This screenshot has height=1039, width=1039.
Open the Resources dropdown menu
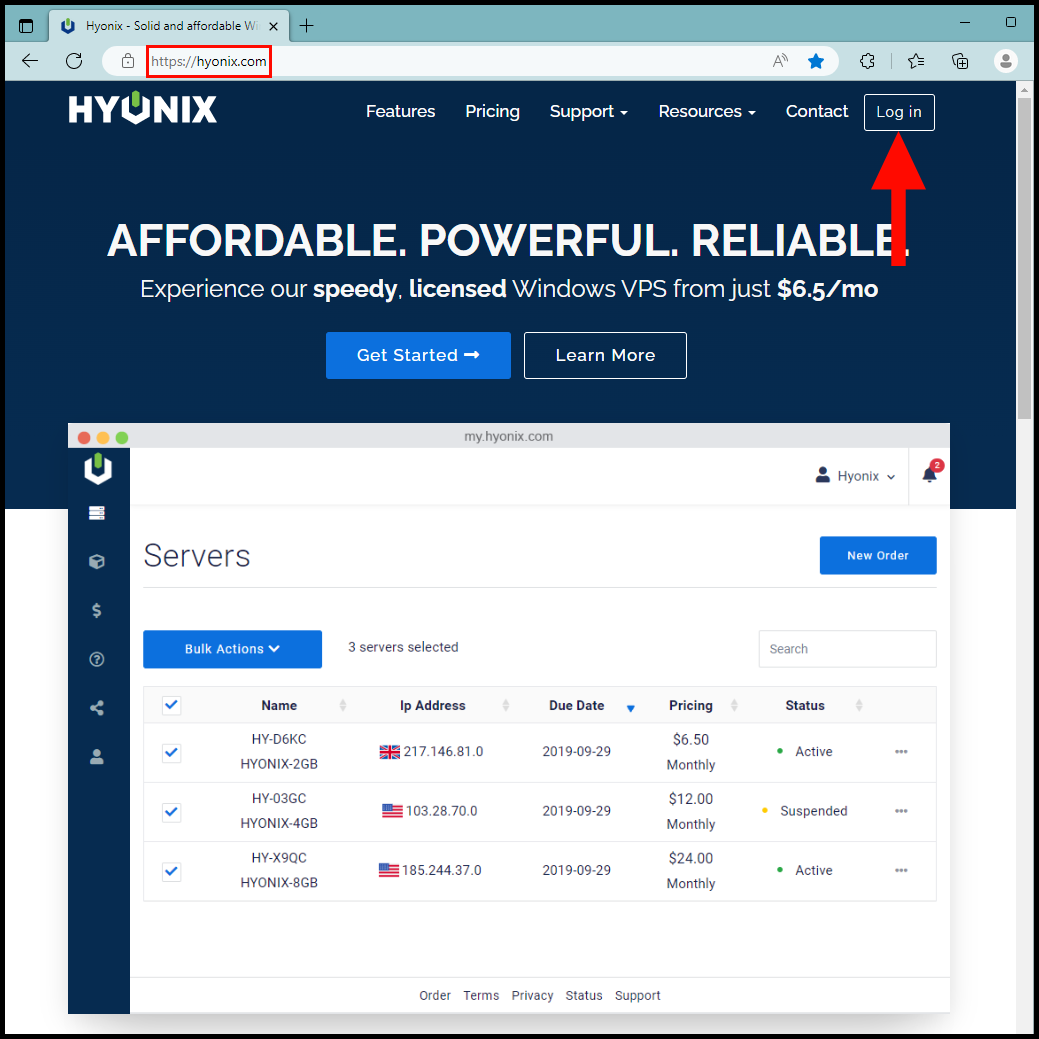(707, 111)
